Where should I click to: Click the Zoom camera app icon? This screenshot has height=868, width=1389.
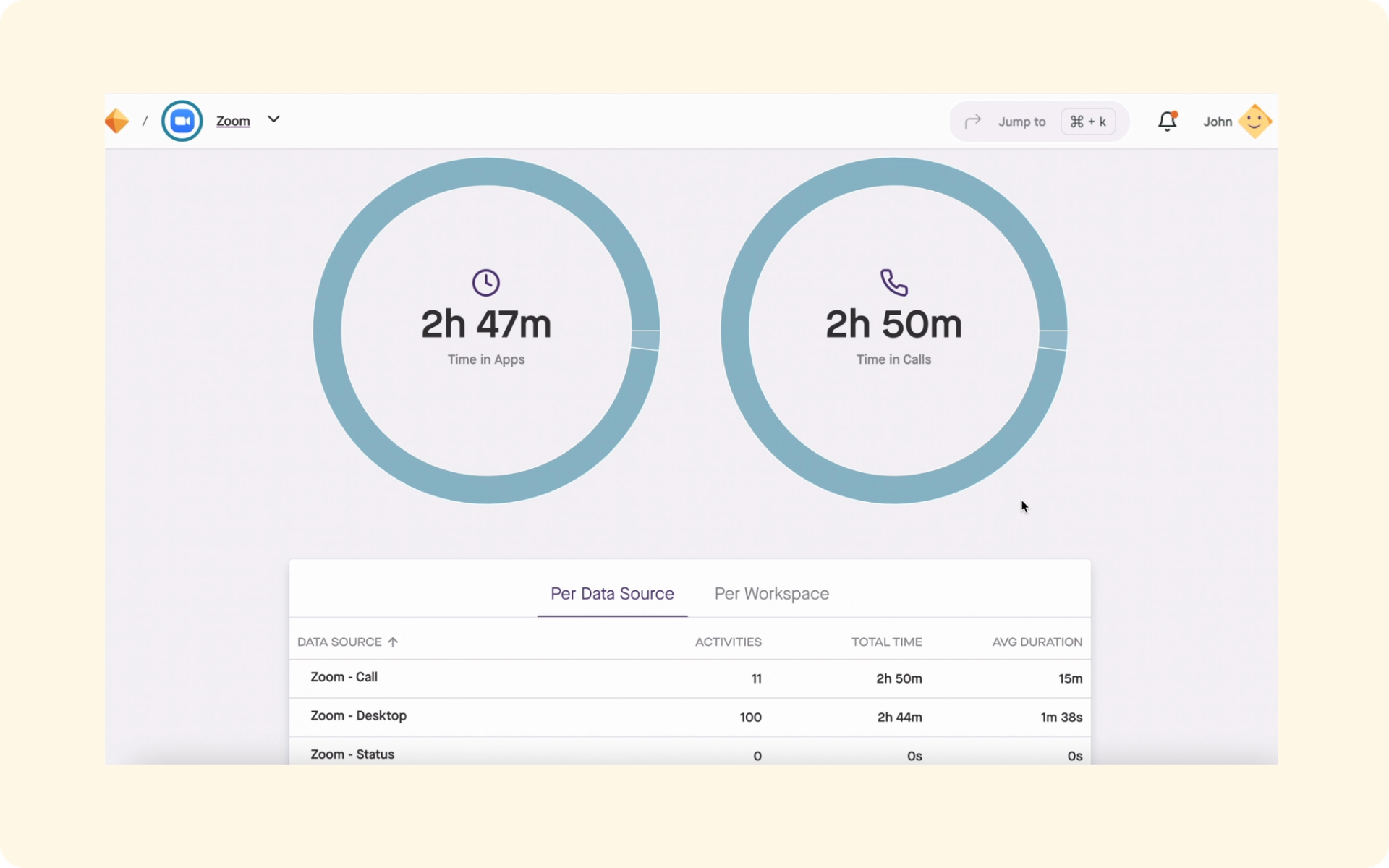[x=182, y=121]
